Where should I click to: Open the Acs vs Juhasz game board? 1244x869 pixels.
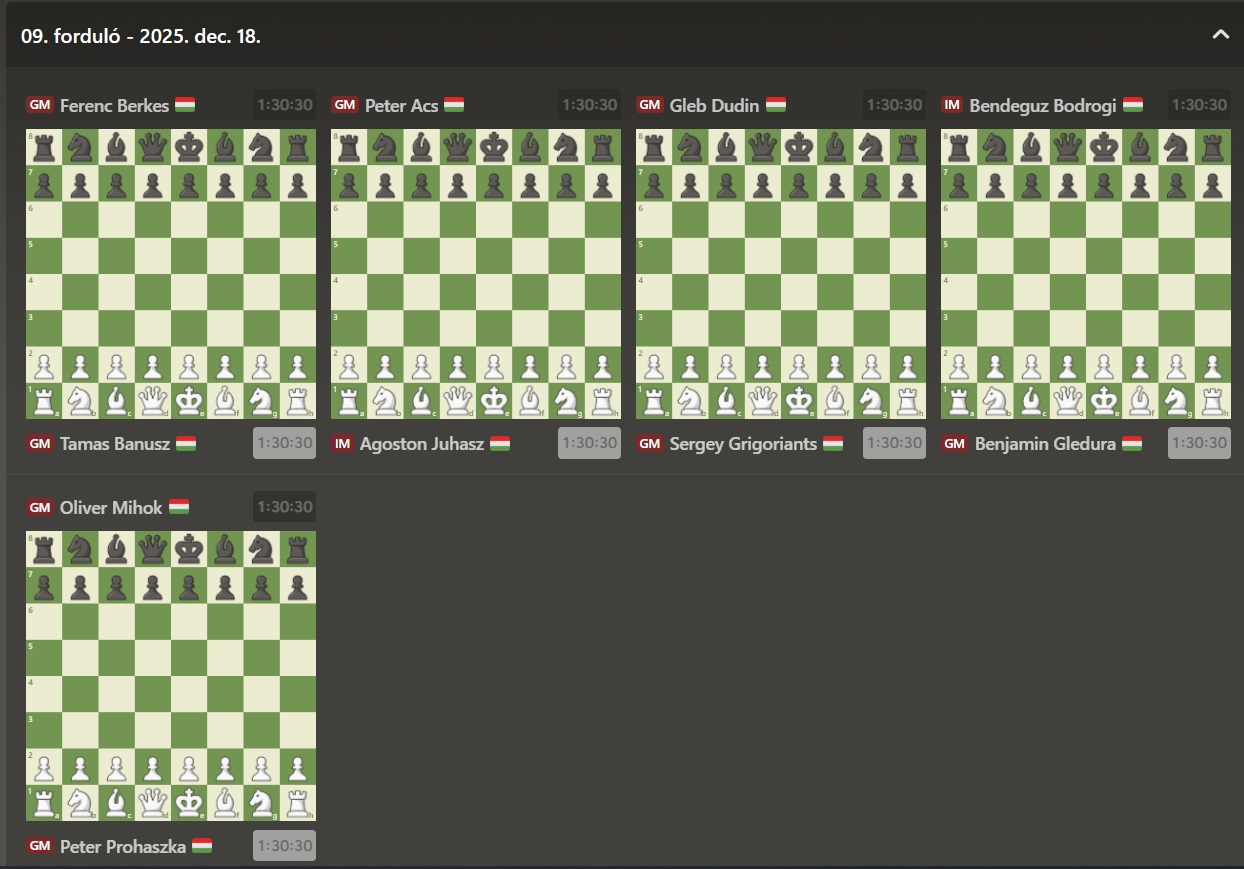[476, 274]
